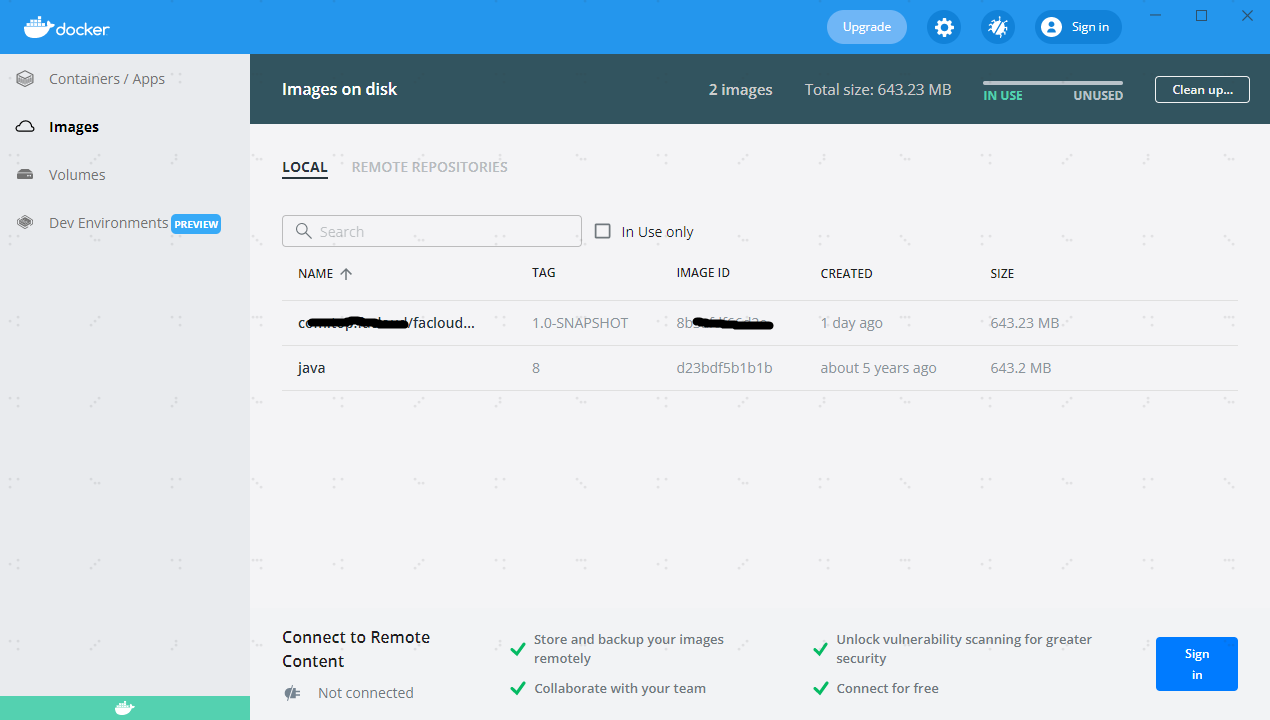Click the Dev Environments icon

(x=26, y=223)
